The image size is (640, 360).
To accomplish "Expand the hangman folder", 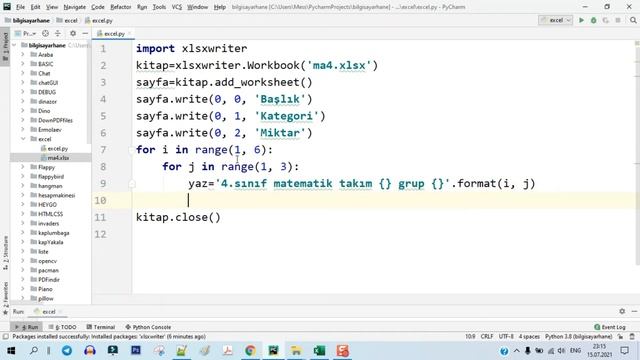I will pos(23,186).
